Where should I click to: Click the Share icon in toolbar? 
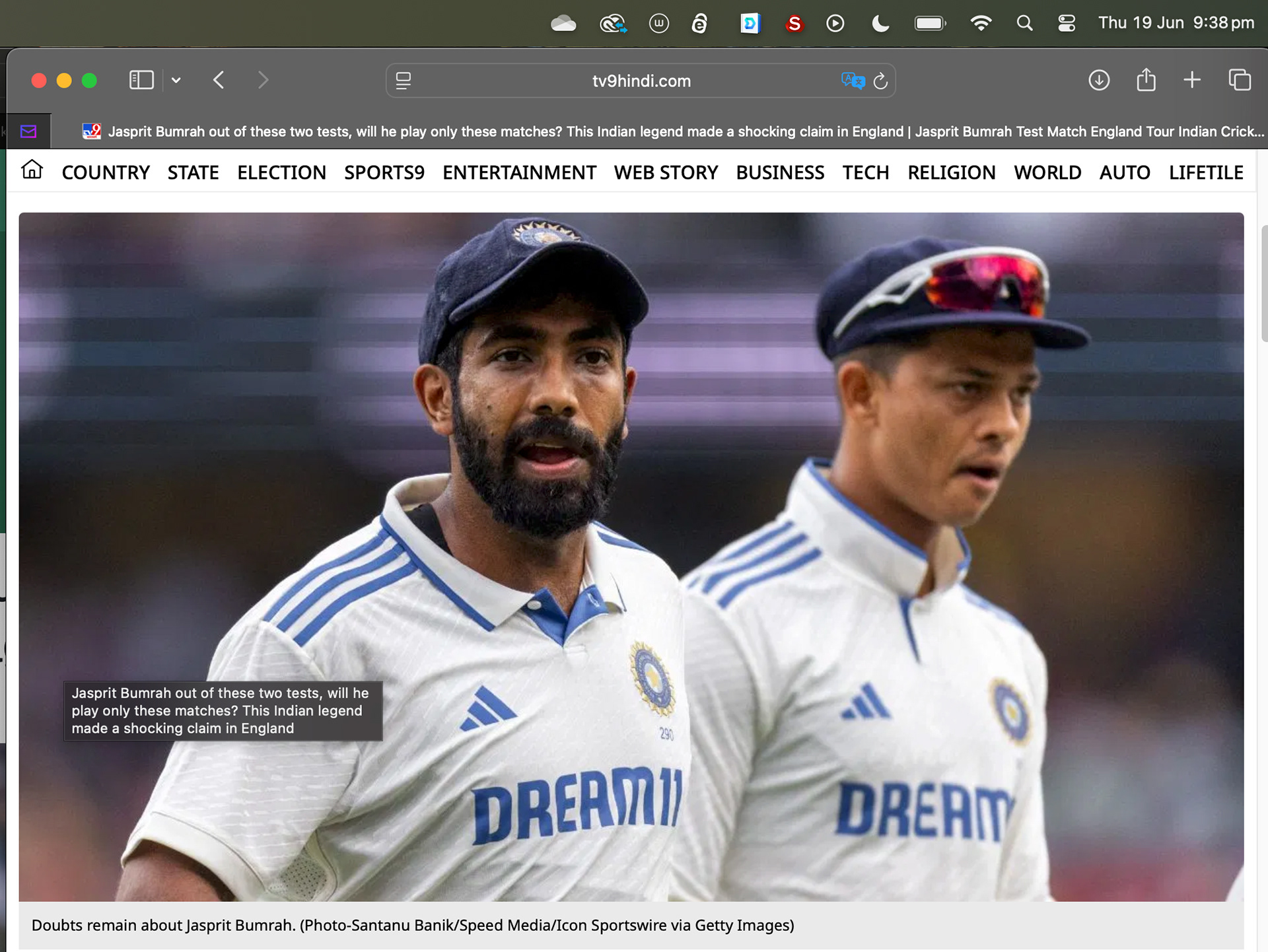[1146, 80]
